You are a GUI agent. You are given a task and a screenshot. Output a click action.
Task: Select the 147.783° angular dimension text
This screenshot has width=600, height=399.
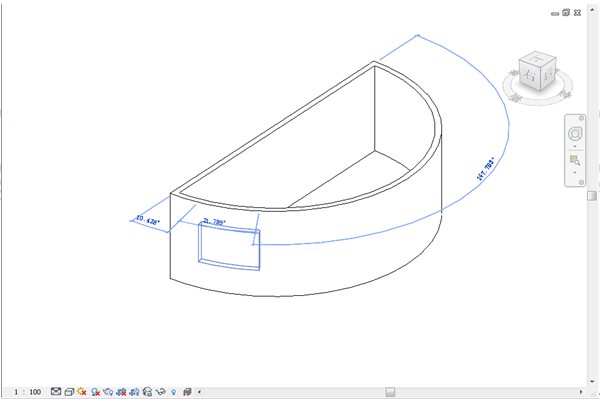485,169
